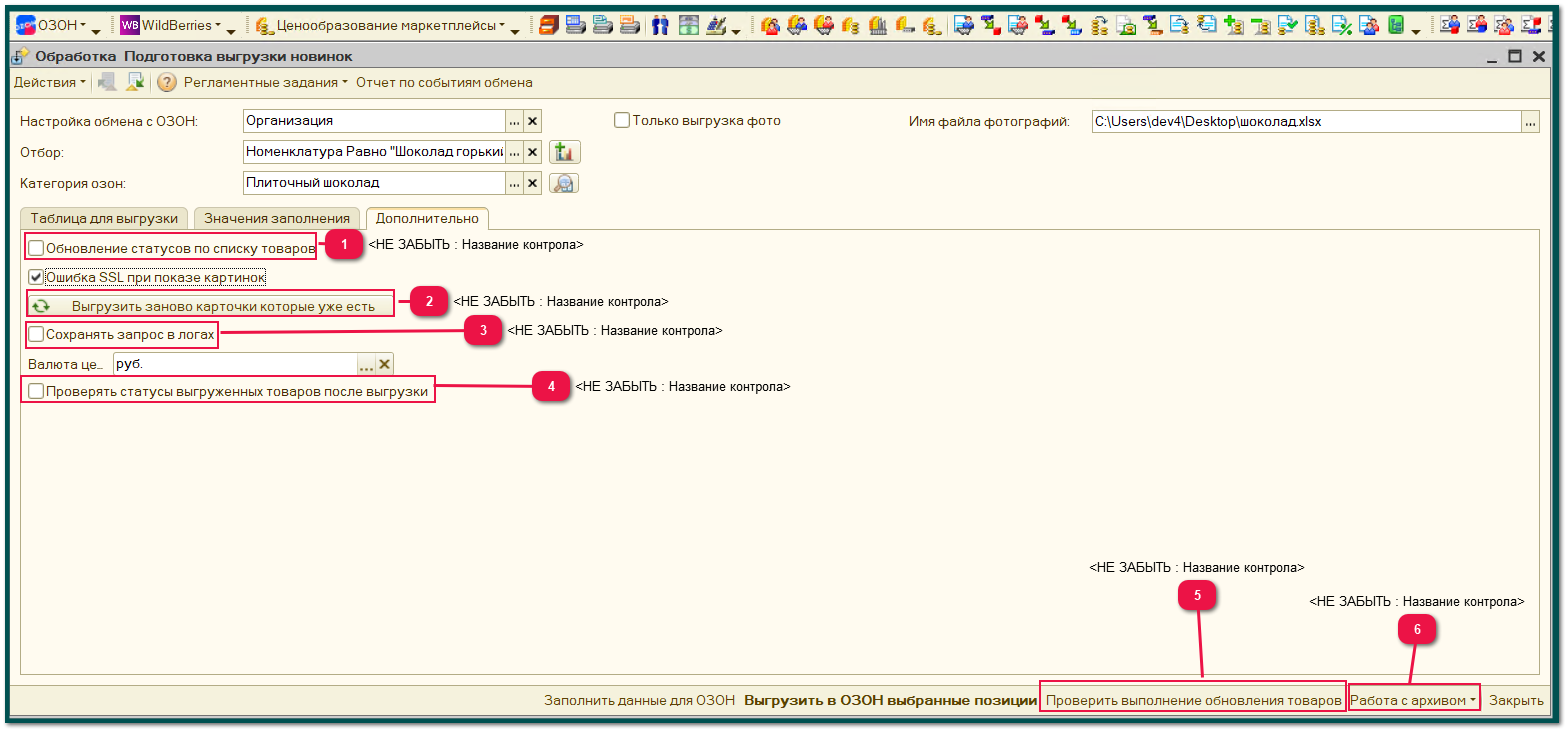Screen dimensions: 1568x732
Task: Click the blue cash register toolbar icon
Action: point(576,26)
